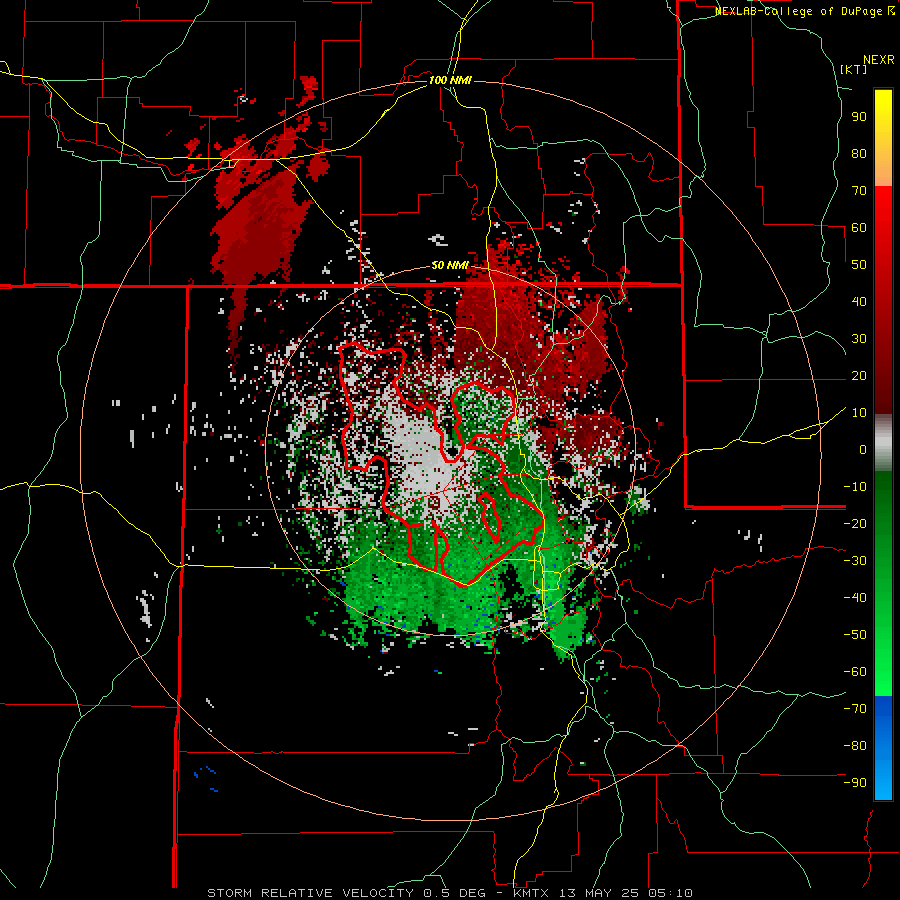Click the "-60" scale value
Image resolution: width=900 pixels, height=900 pixels.
coord(855,672)
